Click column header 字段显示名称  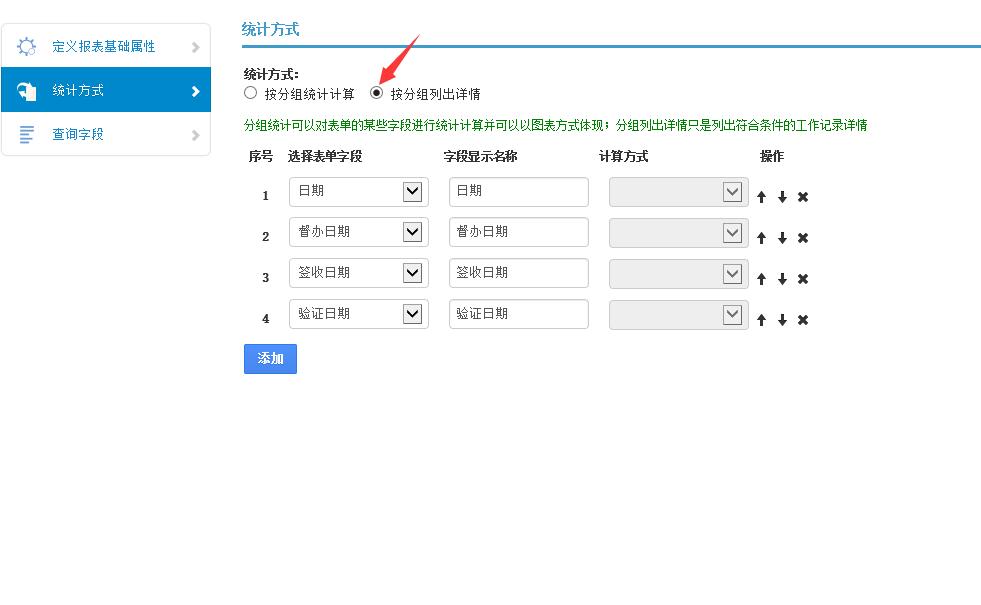pos(480,156)
